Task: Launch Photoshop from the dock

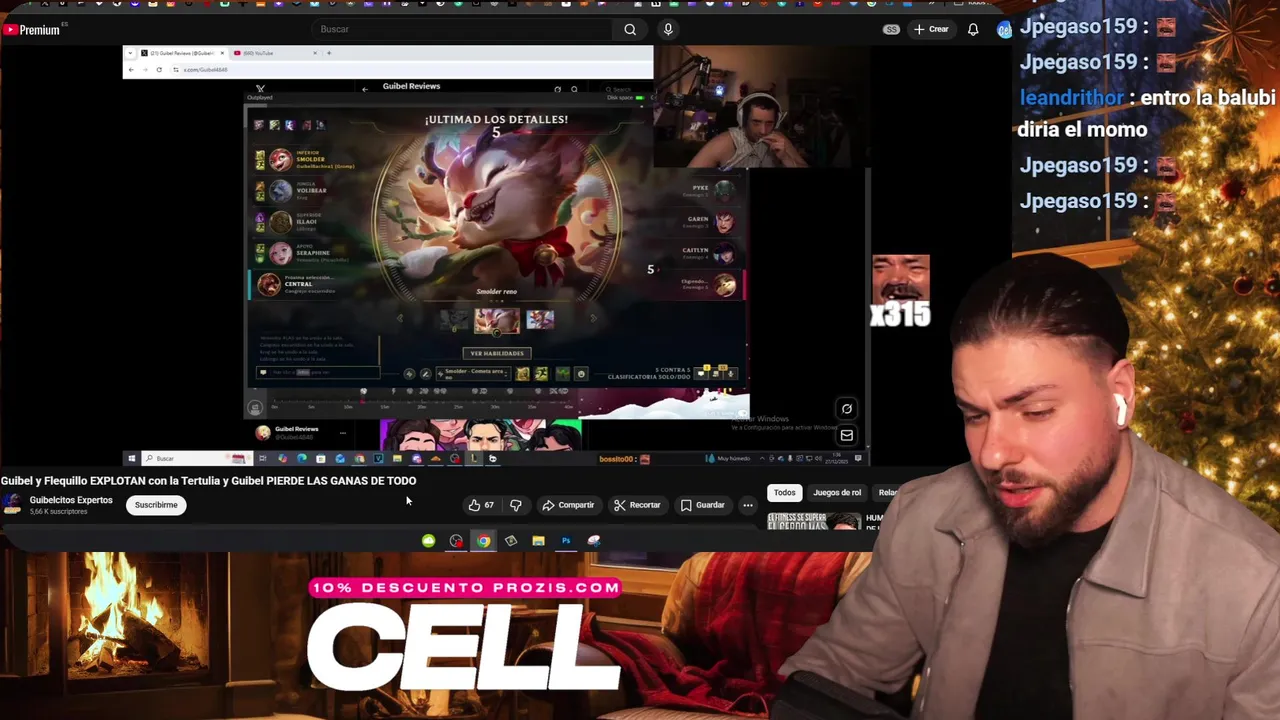Action: click(x=565, y=541)
